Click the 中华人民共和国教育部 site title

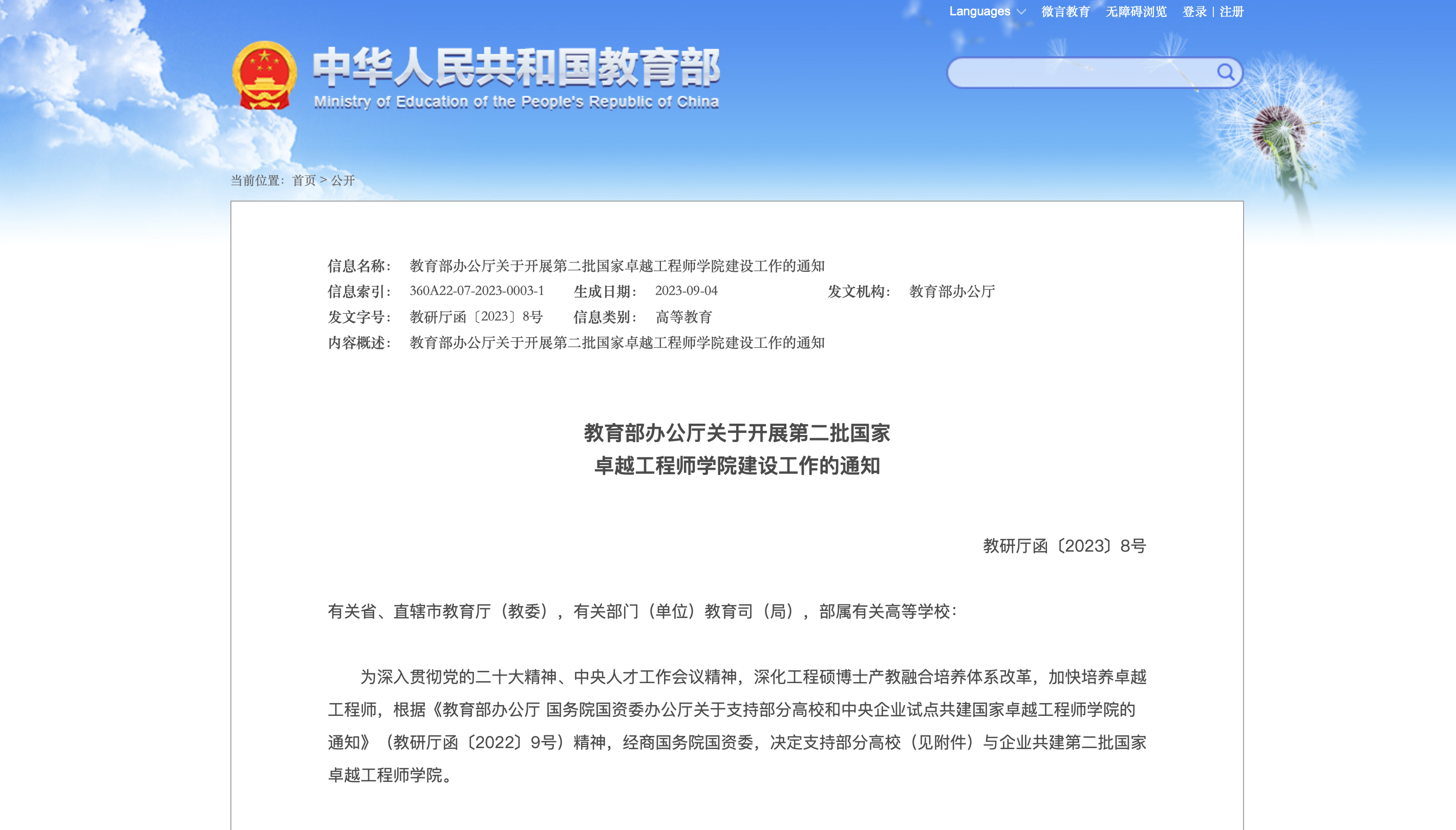516,67
